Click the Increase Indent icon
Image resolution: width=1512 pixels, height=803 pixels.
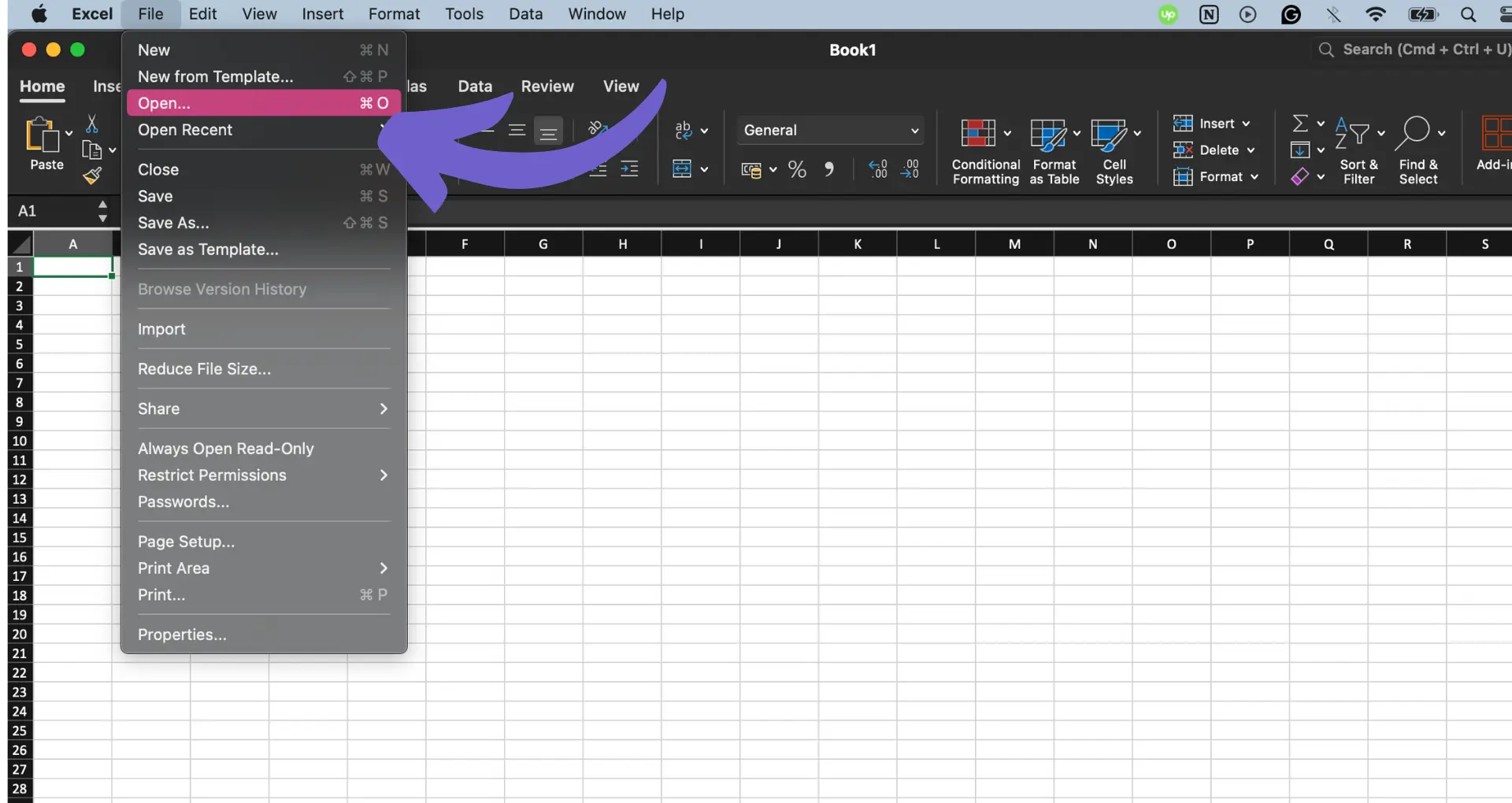(629, 168)
